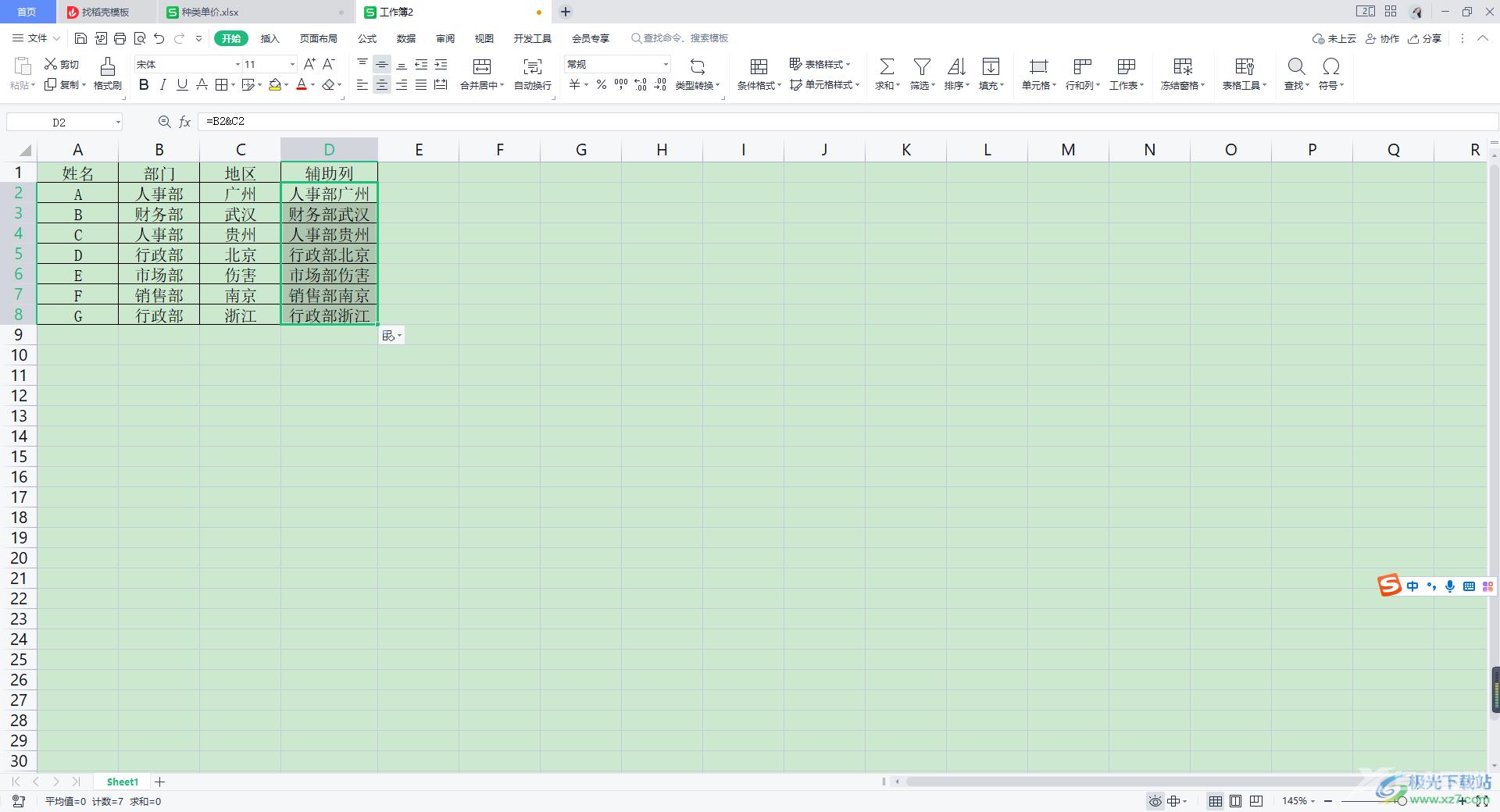Image resolution: width=1500 pixels, height=812 pixels.
Task: Open Type Conversion (类型转换) menu
Action: click(x=698, y=74)
